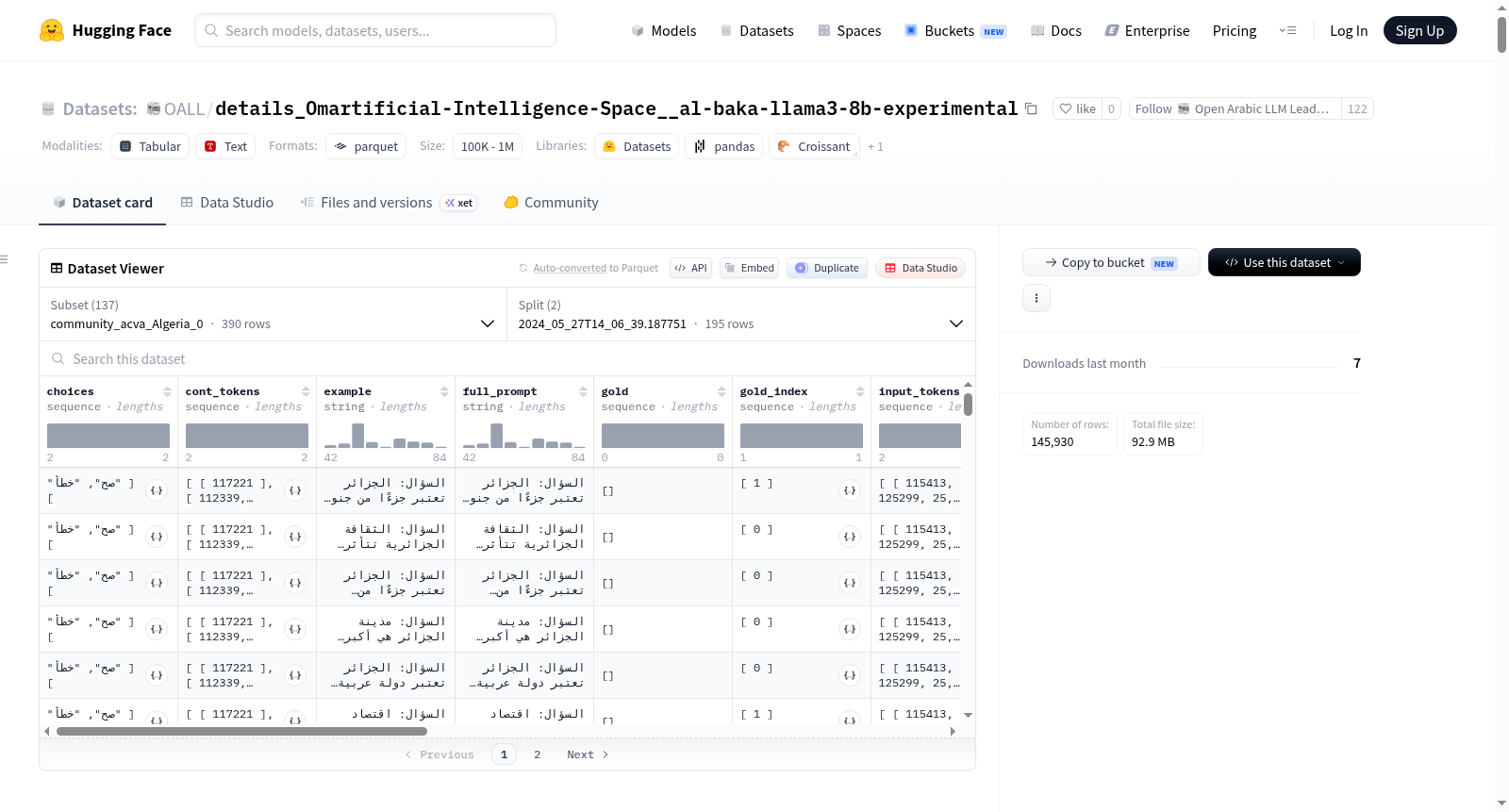Click the table vertical scrollbar thumb
Image resolution: width=1509 pixels, height=812 pixels.
pos(968,404)
